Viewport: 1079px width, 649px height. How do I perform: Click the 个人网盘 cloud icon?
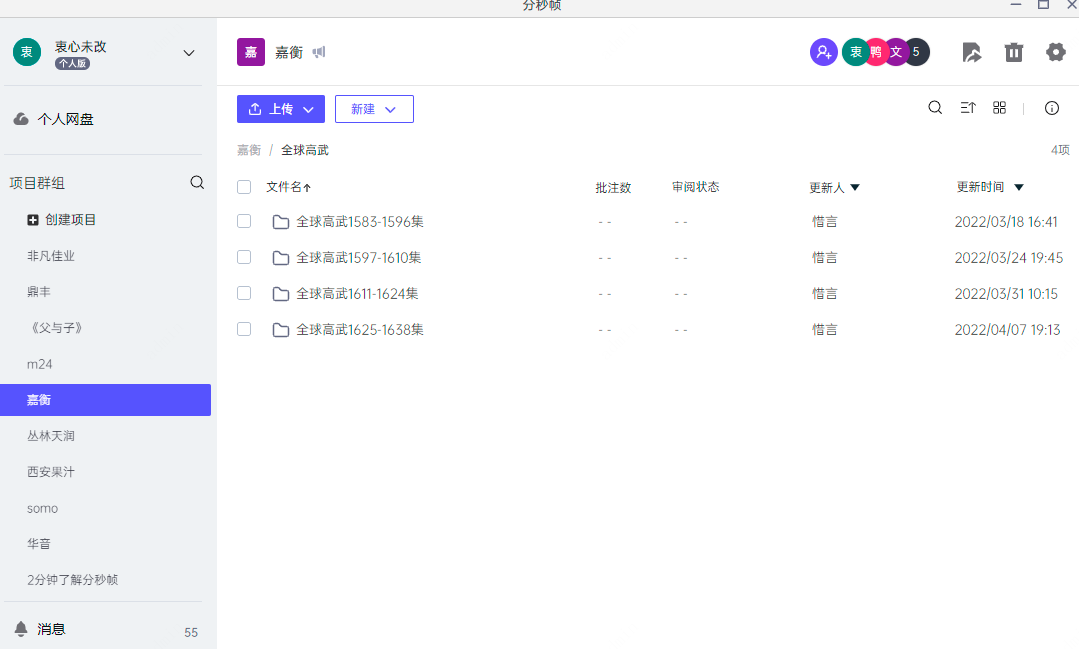click(21, 119)
